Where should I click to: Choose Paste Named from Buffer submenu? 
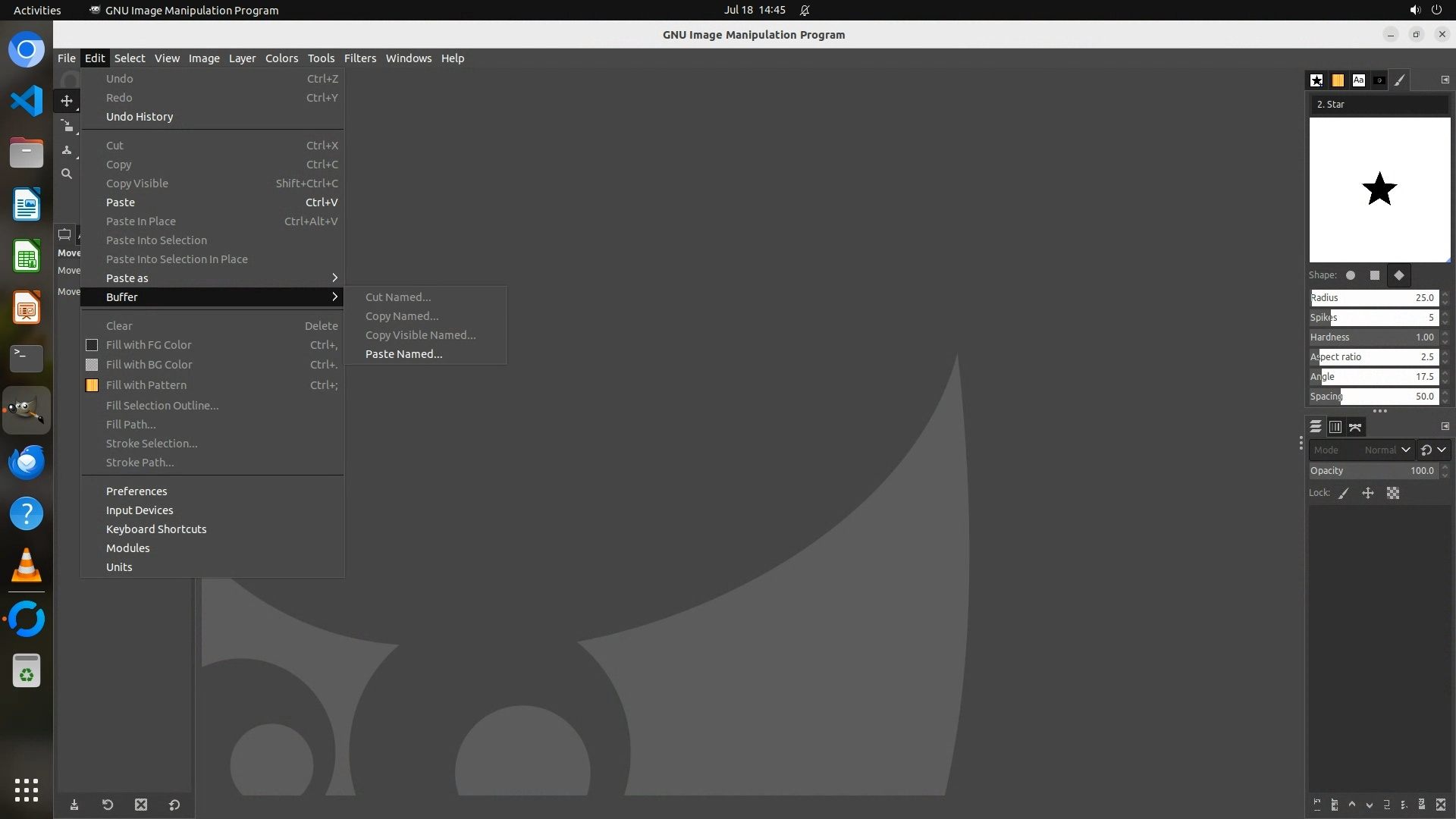pos(403,354)
